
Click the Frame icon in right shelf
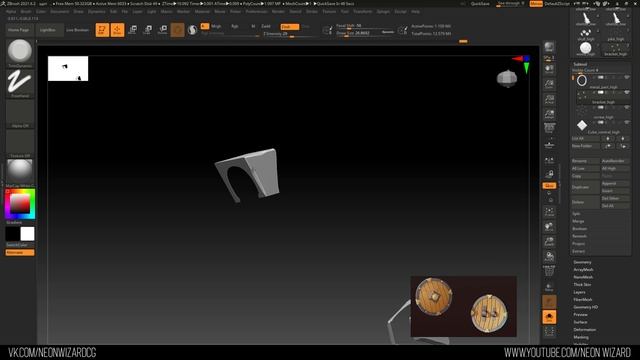pos(549,212)
